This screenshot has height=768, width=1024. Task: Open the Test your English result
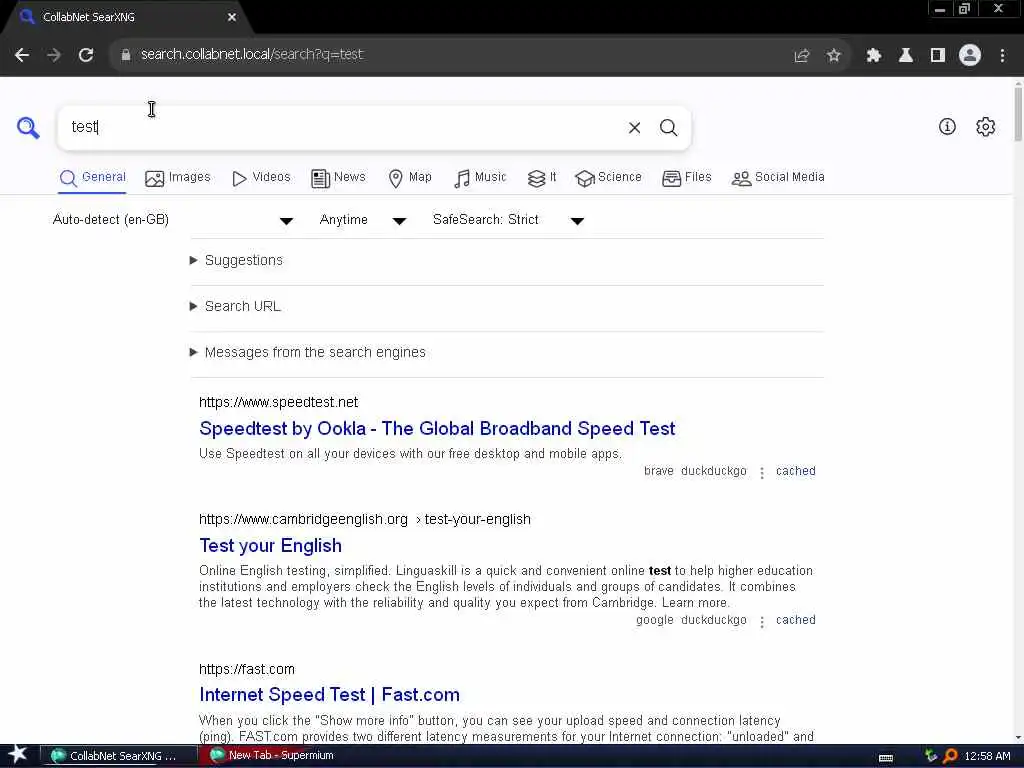(x=270, y=546)
